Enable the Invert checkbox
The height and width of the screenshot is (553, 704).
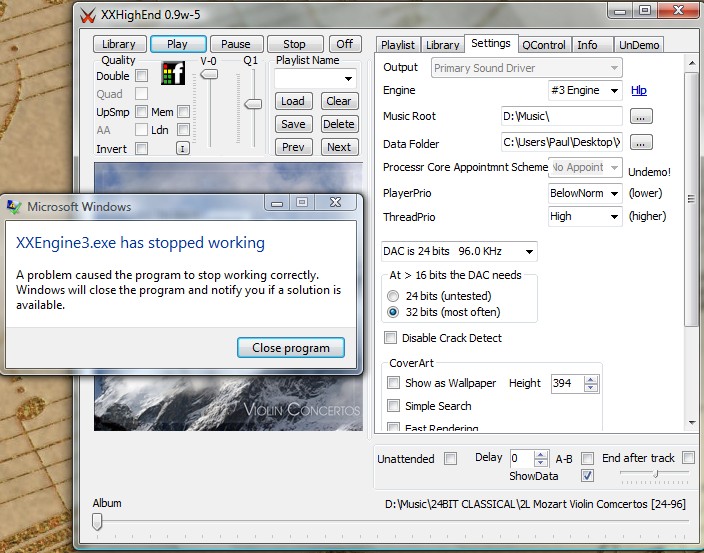click(141, 148)
